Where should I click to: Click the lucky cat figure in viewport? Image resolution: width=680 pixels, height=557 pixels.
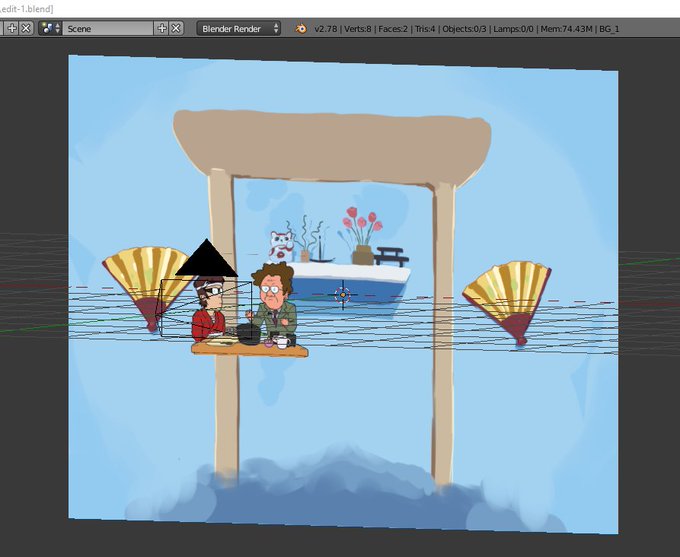pyautogui.click(x=280, y=246)
